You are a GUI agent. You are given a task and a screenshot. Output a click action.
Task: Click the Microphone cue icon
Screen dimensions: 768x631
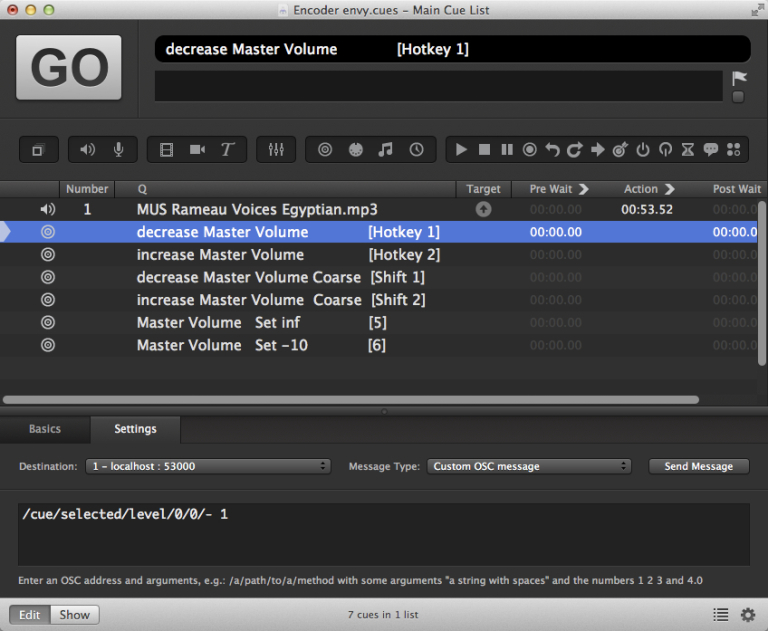click(119, 150)
